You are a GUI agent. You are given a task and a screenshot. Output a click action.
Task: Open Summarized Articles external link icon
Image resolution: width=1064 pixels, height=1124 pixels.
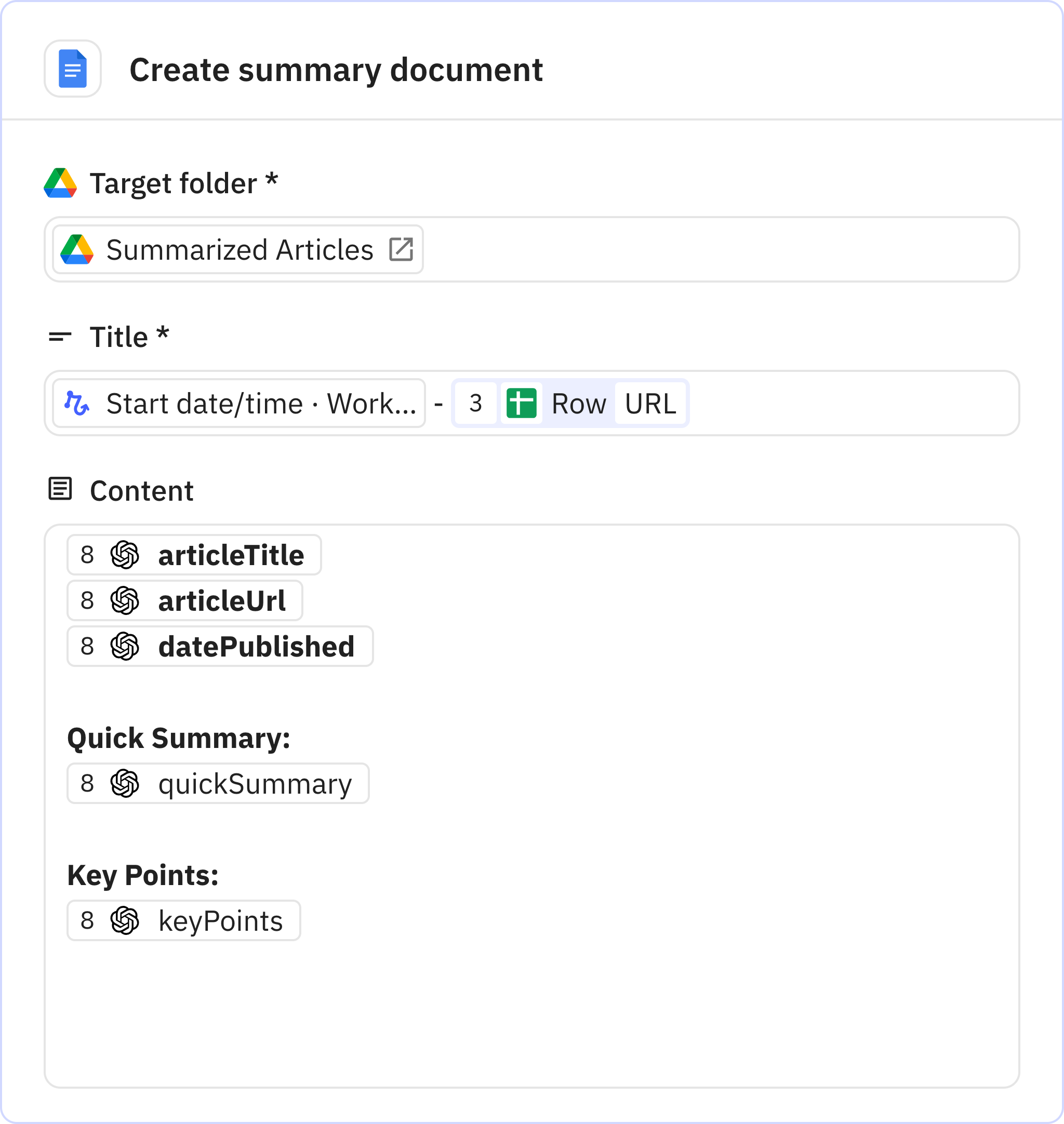coord(401,249)
